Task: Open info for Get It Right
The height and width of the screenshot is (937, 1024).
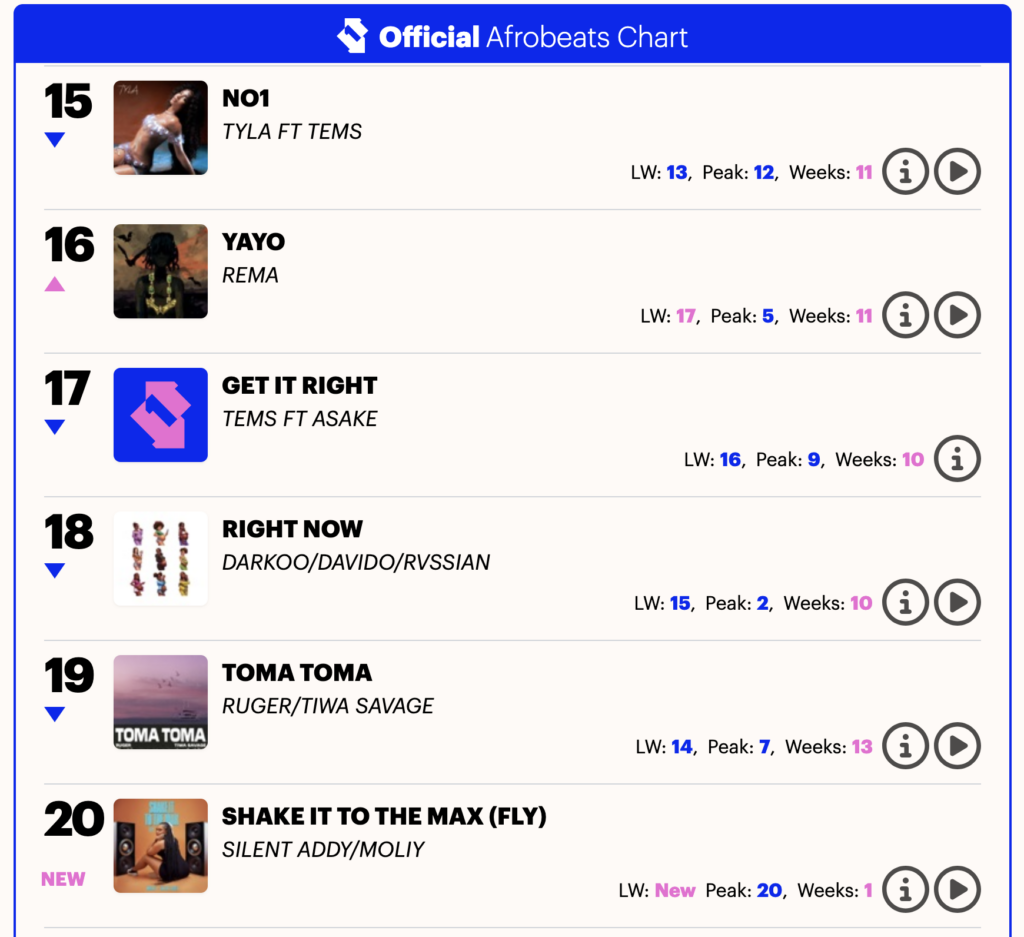Action: [957, 459]
